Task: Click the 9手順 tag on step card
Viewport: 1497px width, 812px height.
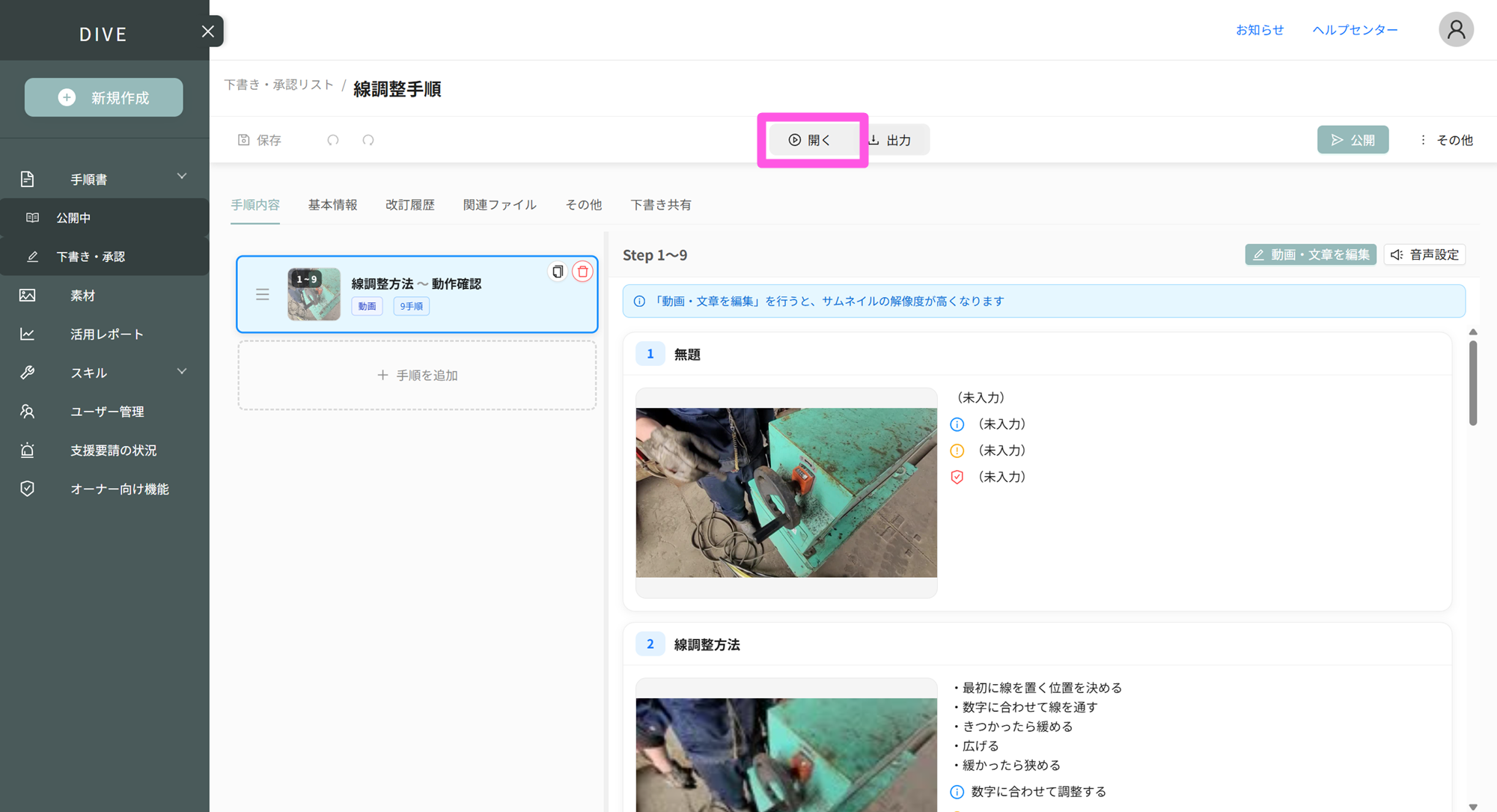Action: coord(412,306)
